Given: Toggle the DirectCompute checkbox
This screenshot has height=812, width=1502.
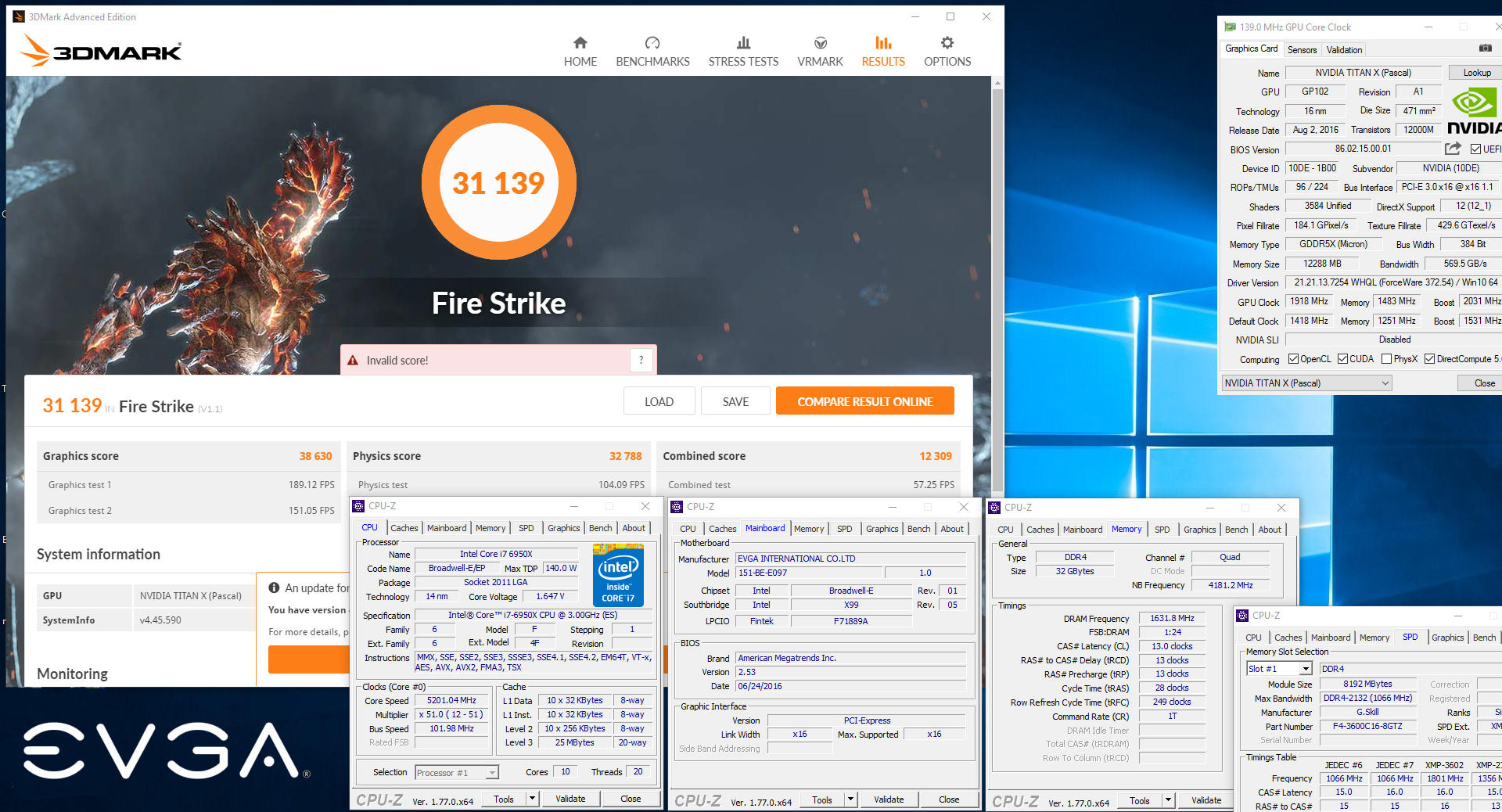Looking at the screenshot, I should coord(1429,359).
